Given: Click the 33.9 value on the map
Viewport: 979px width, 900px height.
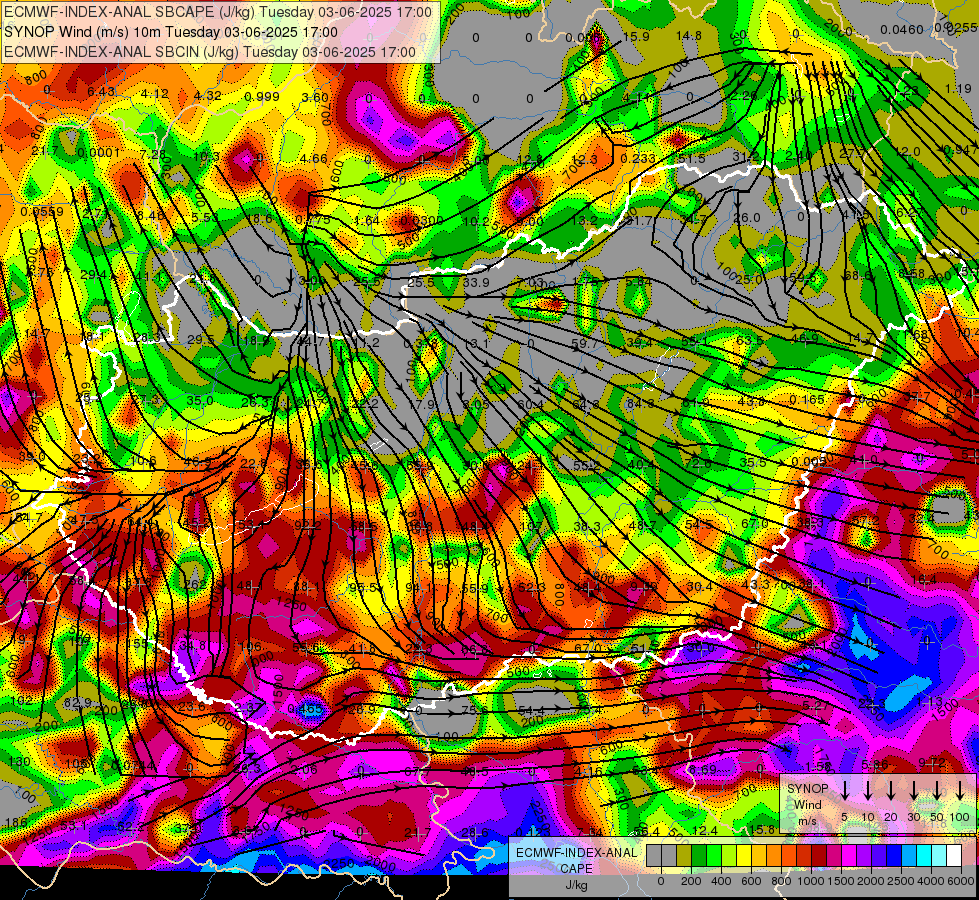Looking at the screenshot, I should point(476,282).
